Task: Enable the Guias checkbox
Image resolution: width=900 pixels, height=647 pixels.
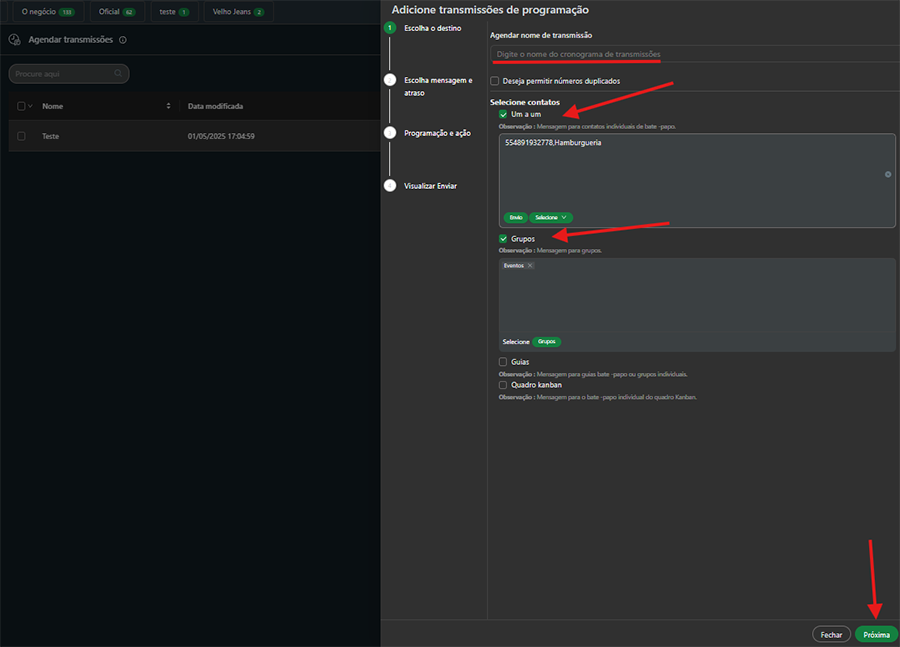Action: point(504,362)
